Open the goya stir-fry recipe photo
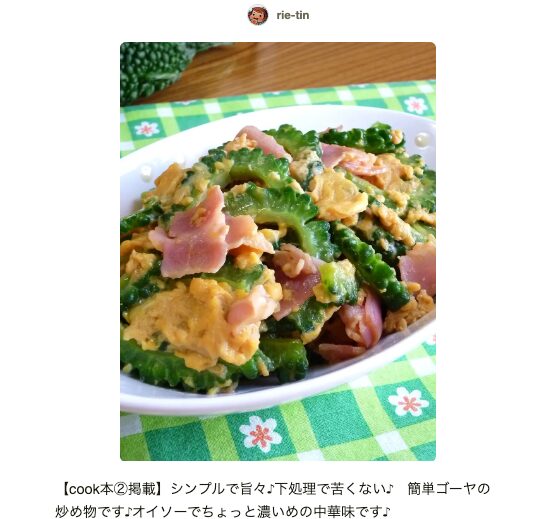The height and width of the screenshot is (519, 556). [278, 251]
